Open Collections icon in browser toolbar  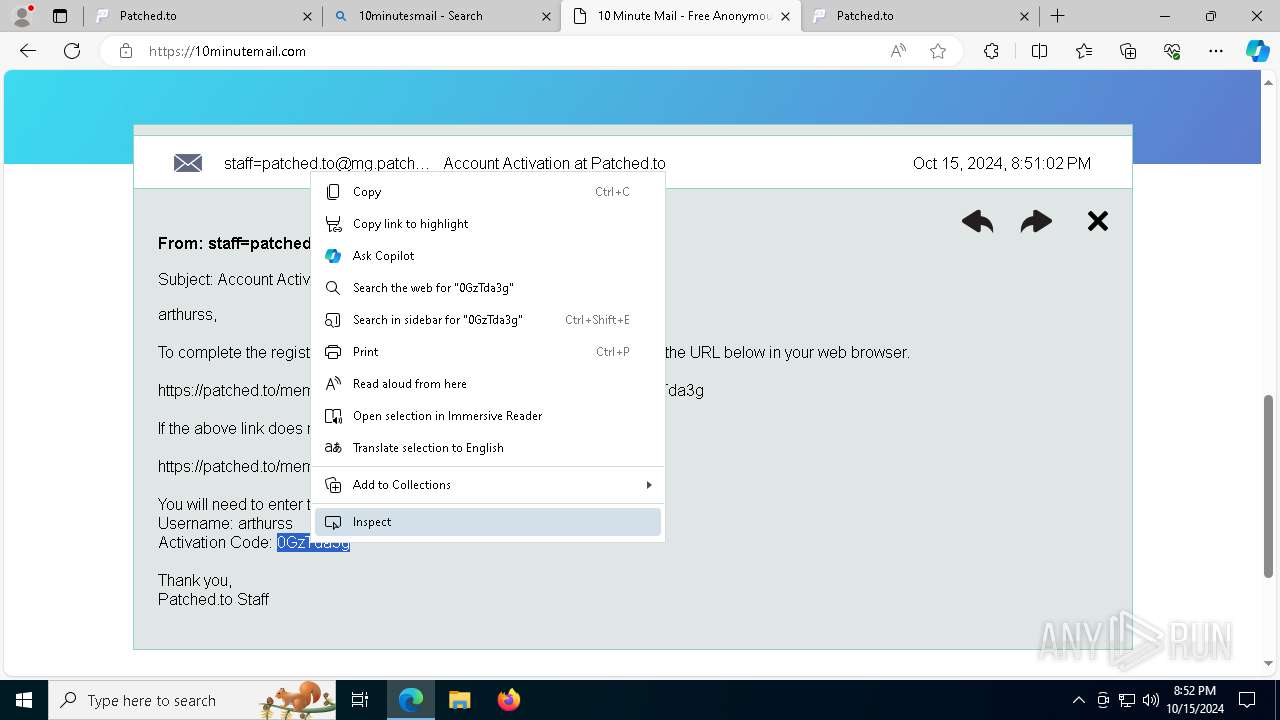(x=1128, y=51)
